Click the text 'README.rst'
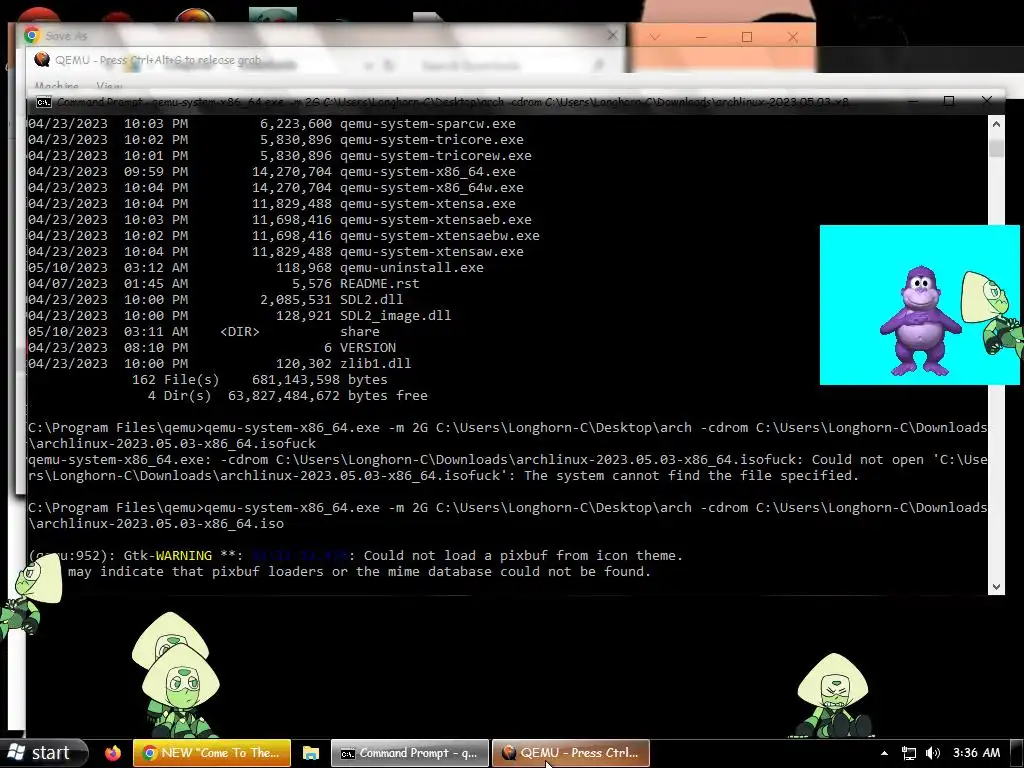The image size is (1024, 768). [379, 284]
